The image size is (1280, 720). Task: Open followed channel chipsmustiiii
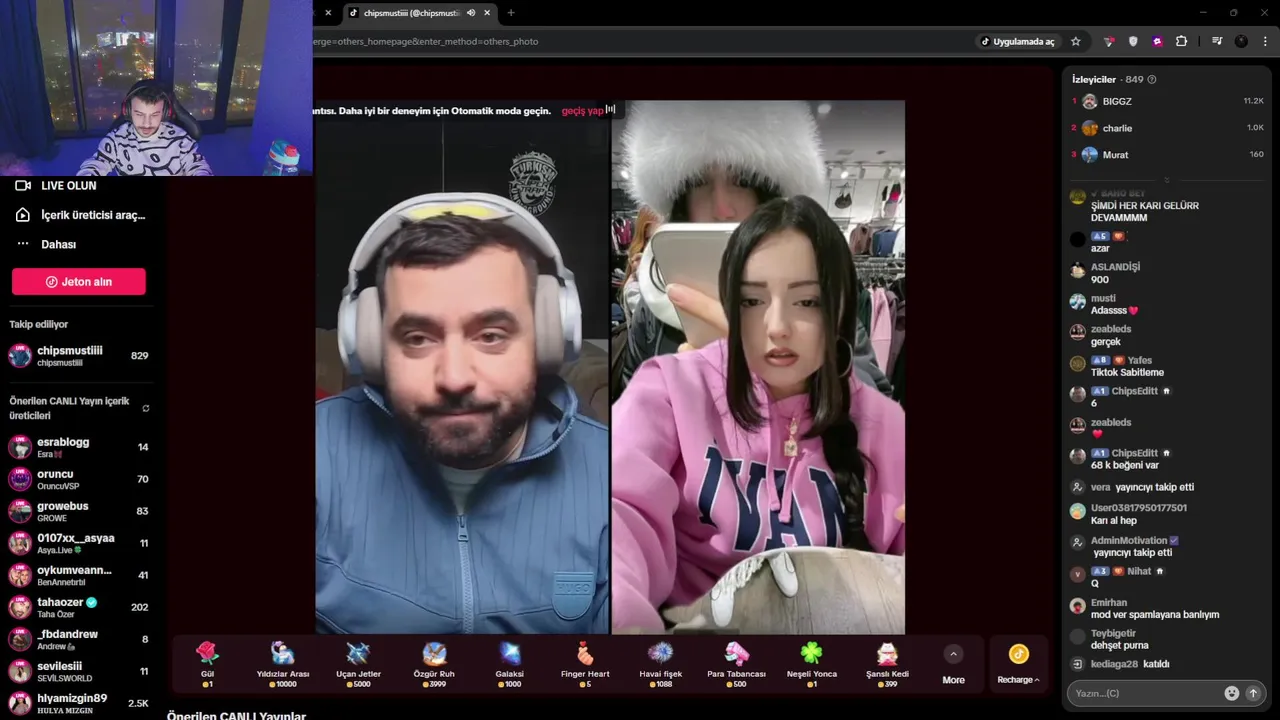coord(80,356)
